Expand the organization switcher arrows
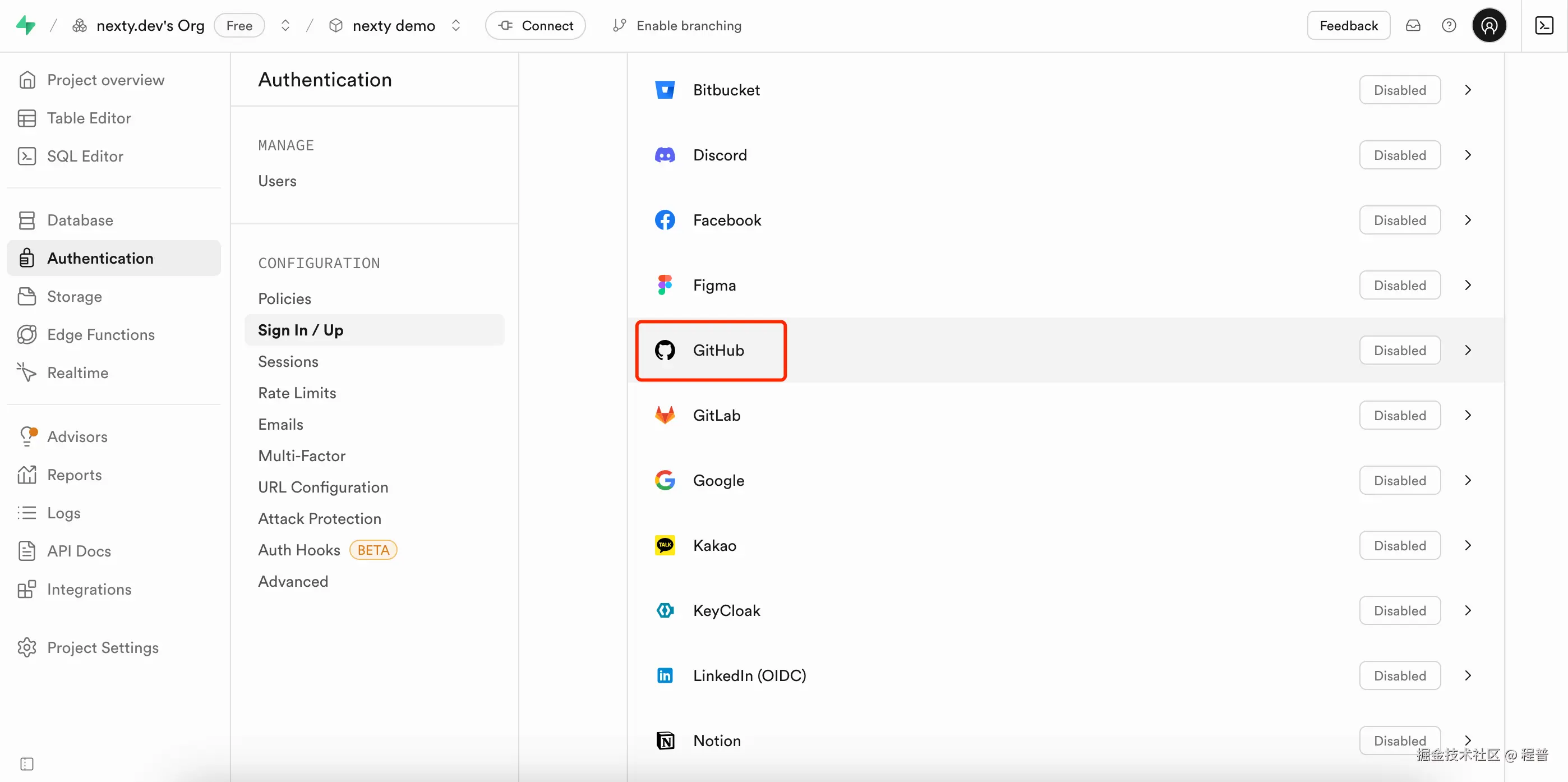 pos(285,26)
